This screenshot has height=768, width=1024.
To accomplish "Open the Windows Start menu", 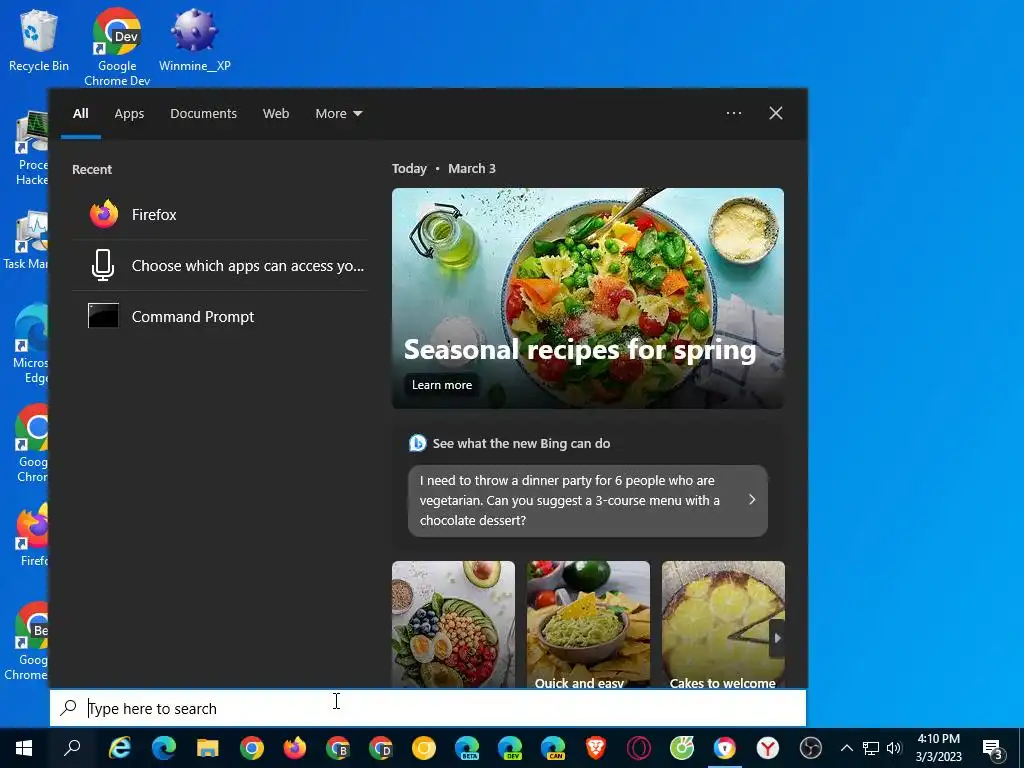I will 24,748.
